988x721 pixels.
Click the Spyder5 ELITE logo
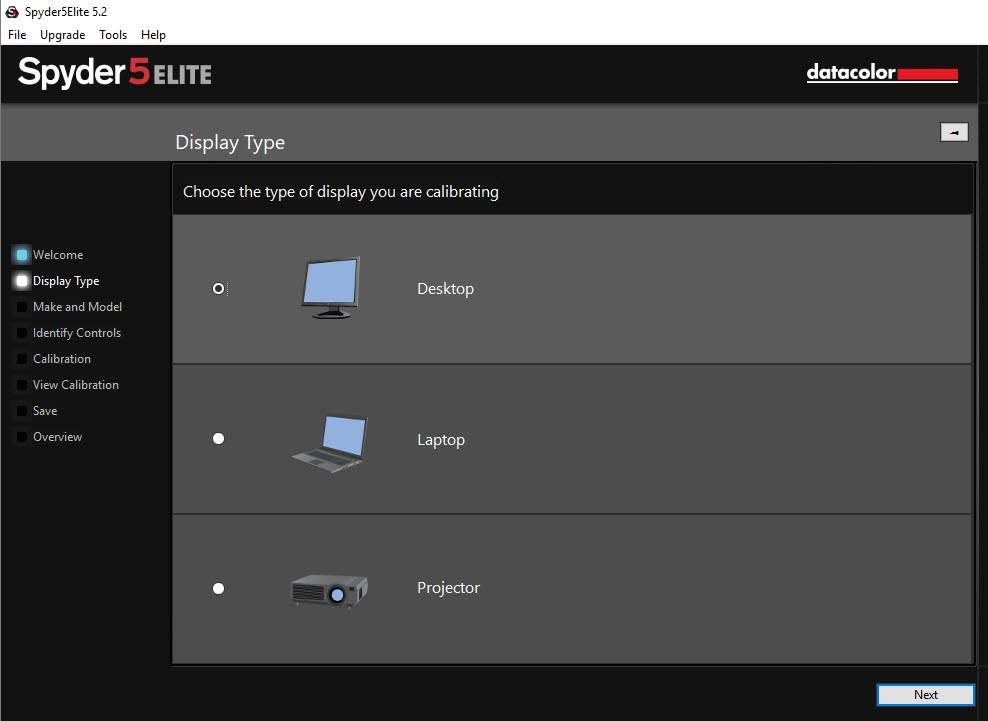tap(115, 72)
